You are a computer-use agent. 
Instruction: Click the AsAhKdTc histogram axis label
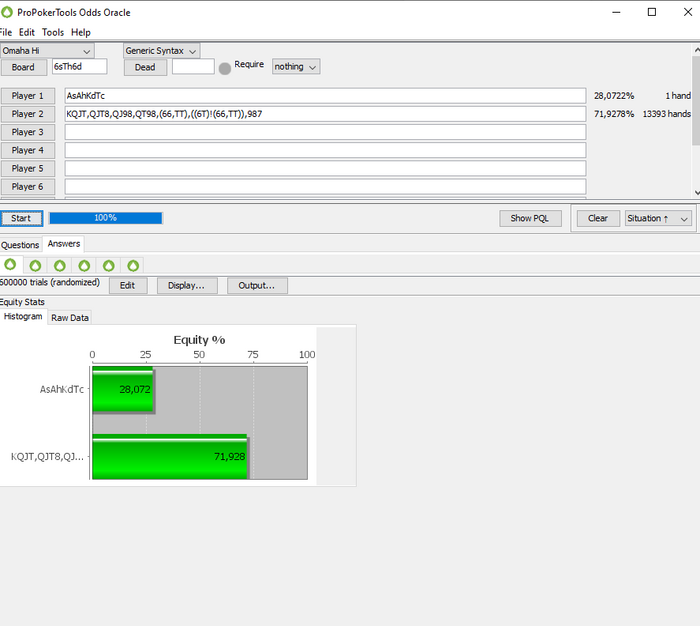pos(62,389)
